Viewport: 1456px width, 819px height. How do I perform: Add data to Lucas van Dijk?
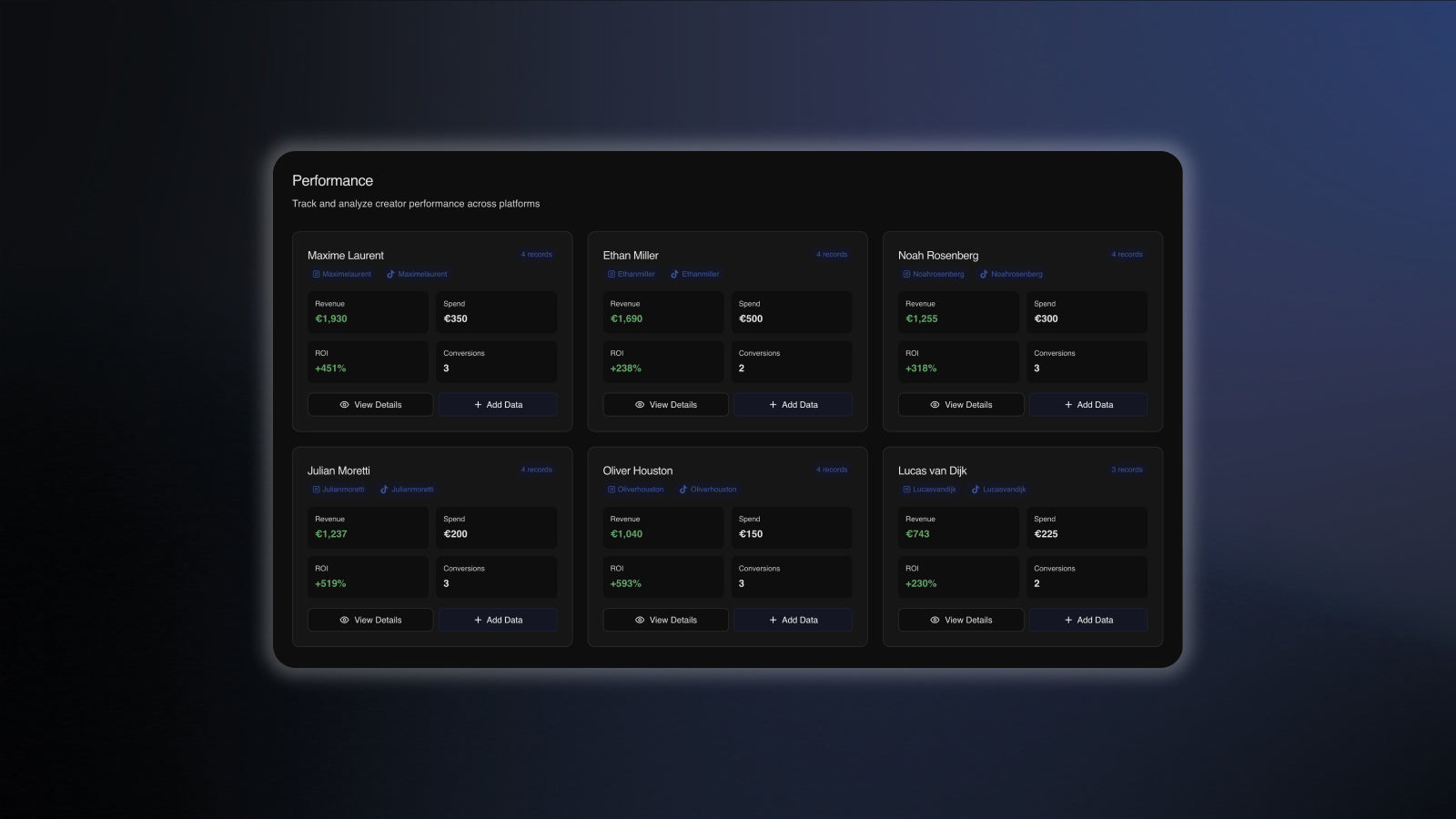point(1088,621)
